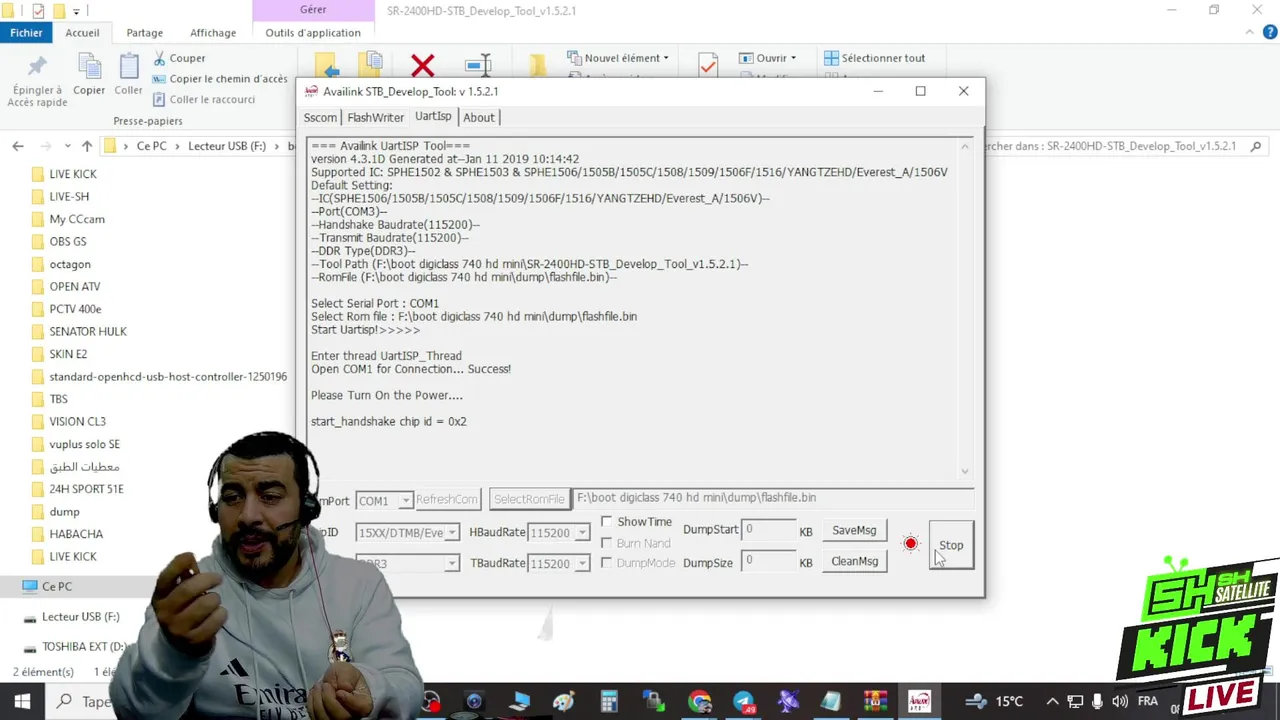Screen dimensions: 1280x720
Task: Click the Stop button
Action: pyautogui.click(x=951, y=545)
